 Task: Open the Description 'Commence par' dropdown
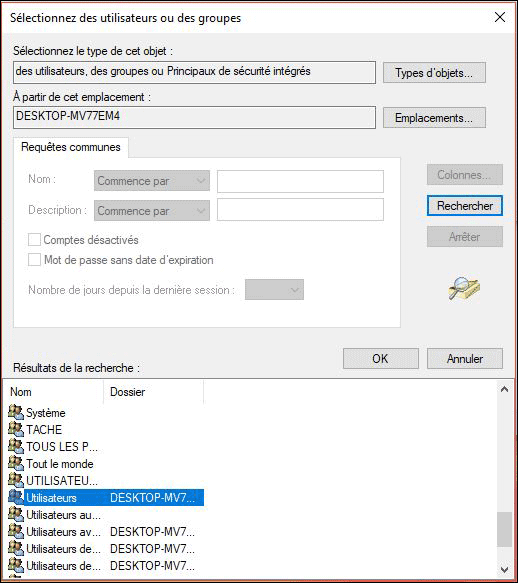[152, 211]
